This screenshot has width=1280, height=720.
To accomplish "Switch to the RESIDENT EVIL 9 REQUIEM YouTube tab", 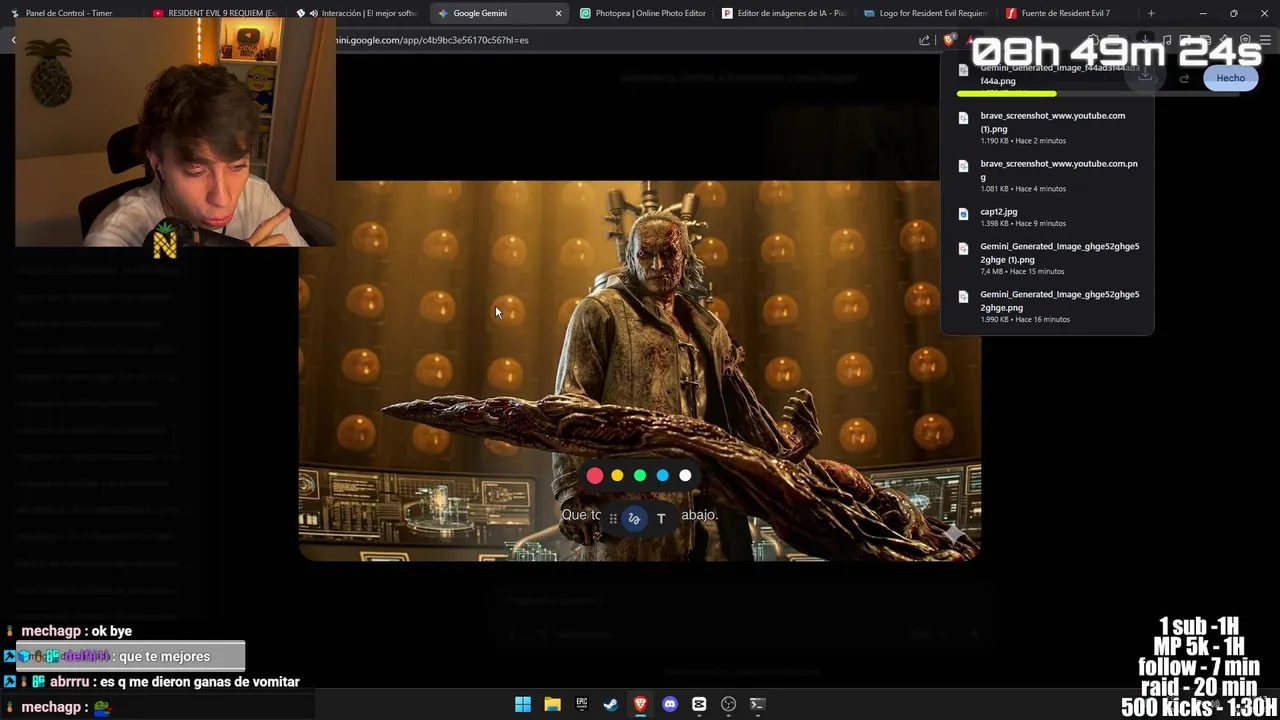I will pyautogui.click(x=215, y=13).
